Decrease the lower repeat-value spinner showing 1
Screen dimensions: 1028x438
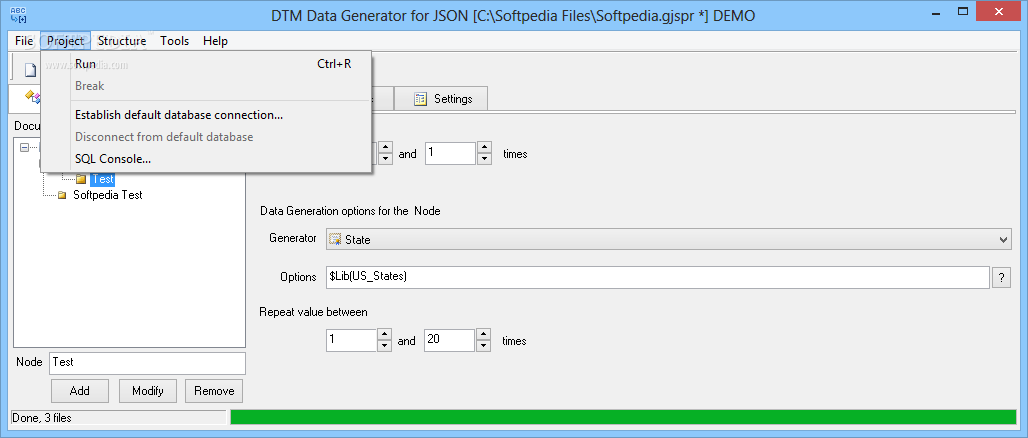[385, 346]
